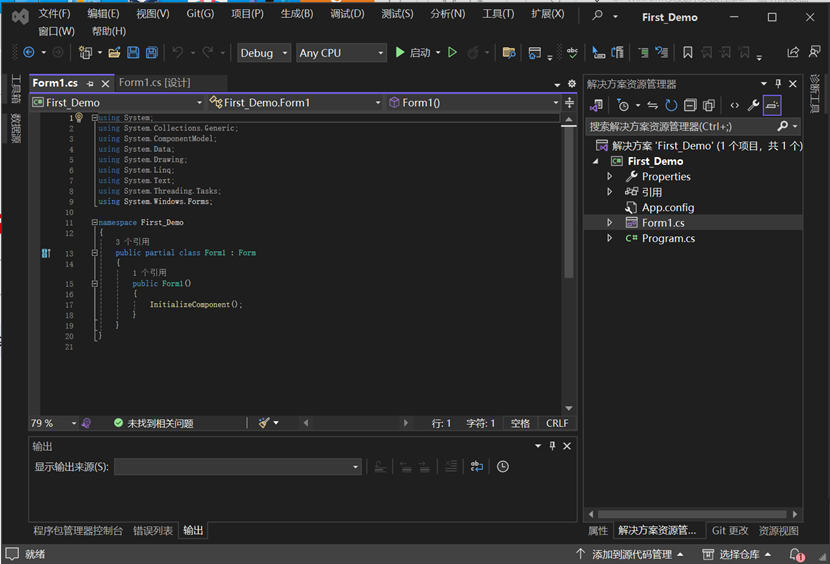Open Properties wrench icon in Solution Explorer
The image size is (830, 564).
[x=753, y=105]
